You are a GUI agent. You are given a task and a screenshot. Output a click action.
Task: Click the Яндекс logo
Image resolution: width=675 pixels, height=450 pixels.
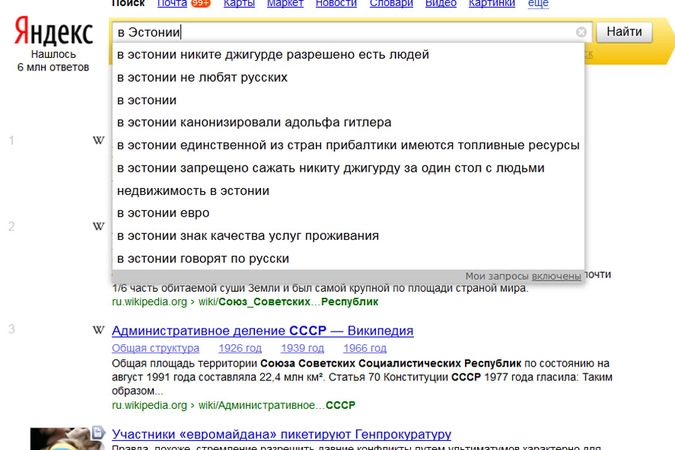click(x=53, y=32)
